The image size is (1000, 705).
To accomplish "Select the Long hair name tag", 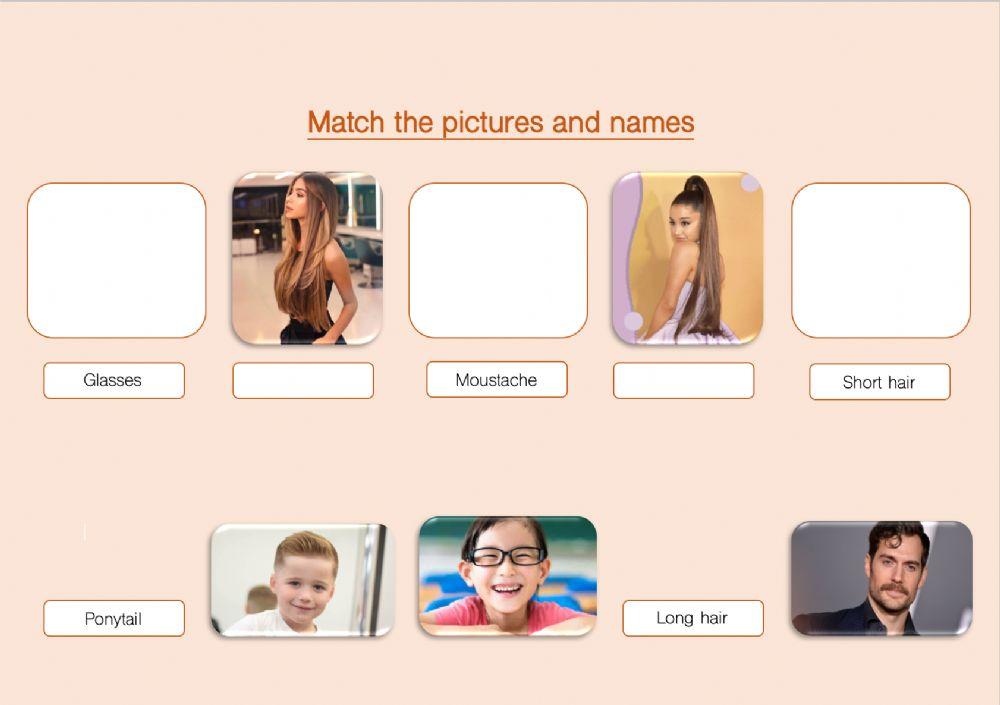I will pos(693,618).
